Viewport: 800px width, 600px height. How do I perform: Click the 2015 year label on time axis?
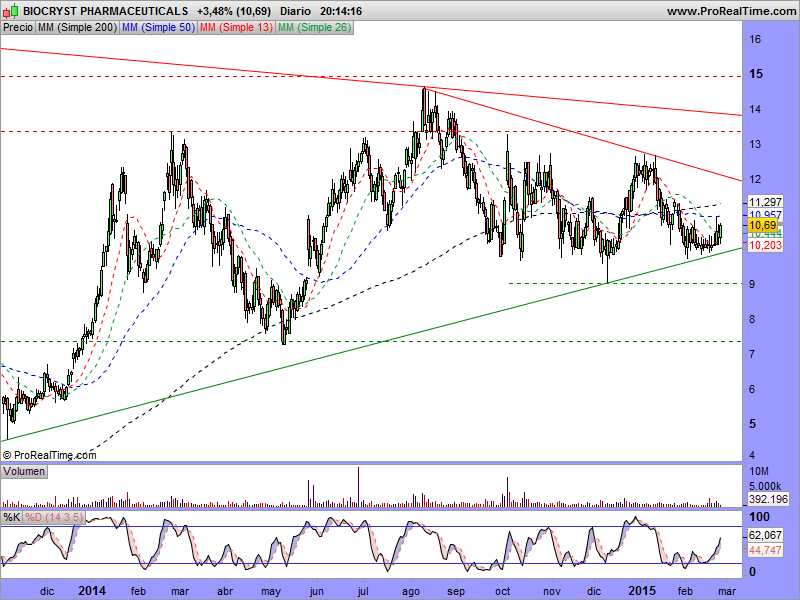tap(642, 591)
